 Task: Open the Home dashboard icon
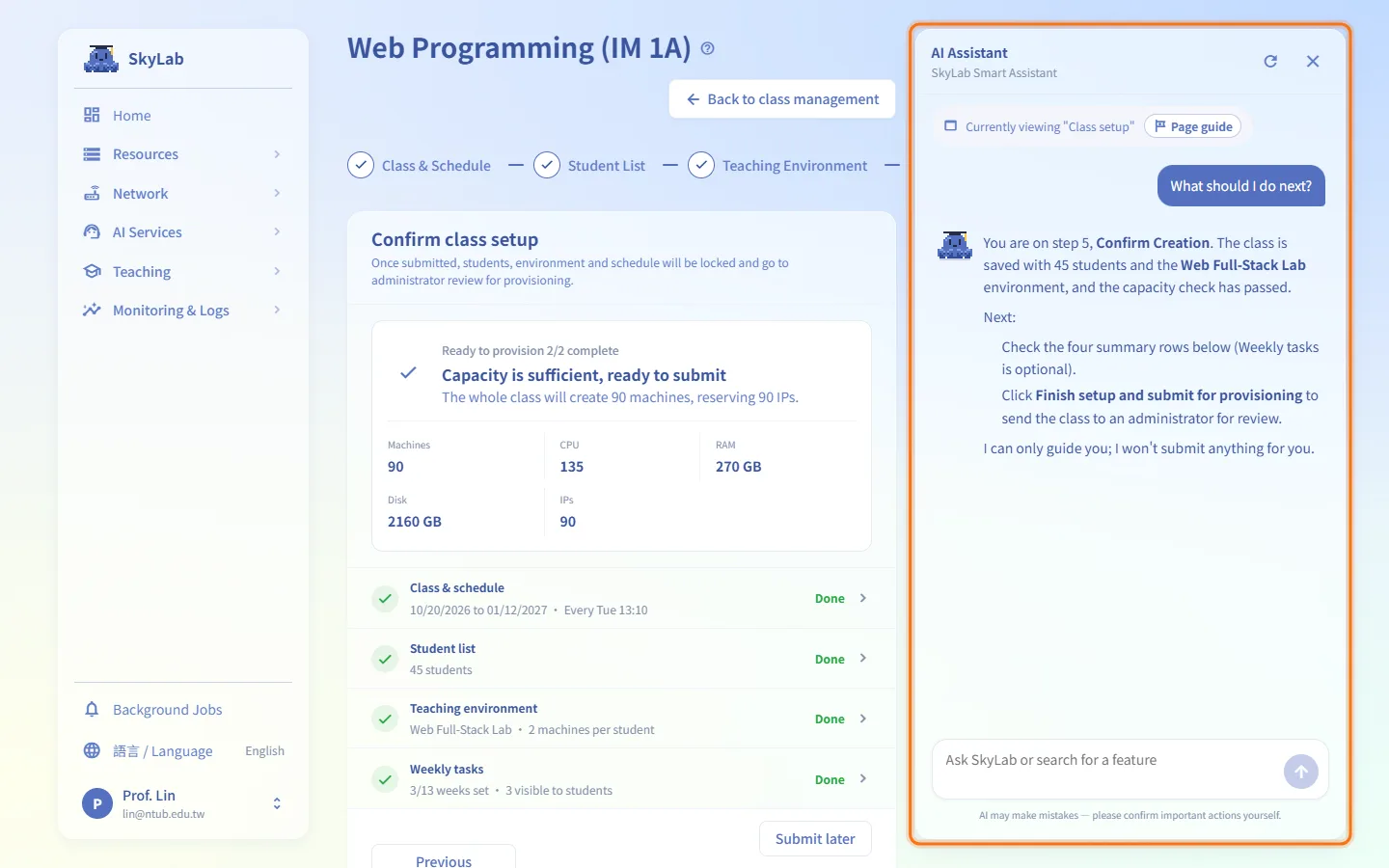point(92,115)
